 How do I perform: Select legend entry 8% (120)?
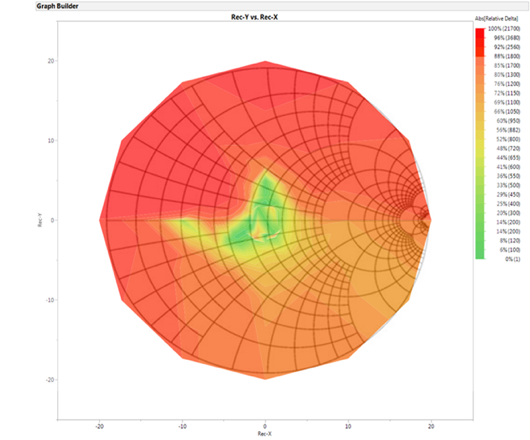(510, 241)
